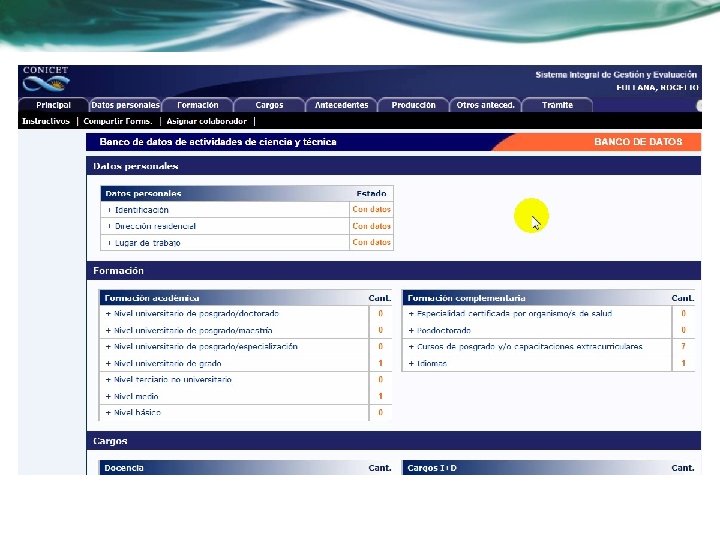Select the Antecedentes tab
The width and height of the screenshot is (720, 540).
click(341, 105)
